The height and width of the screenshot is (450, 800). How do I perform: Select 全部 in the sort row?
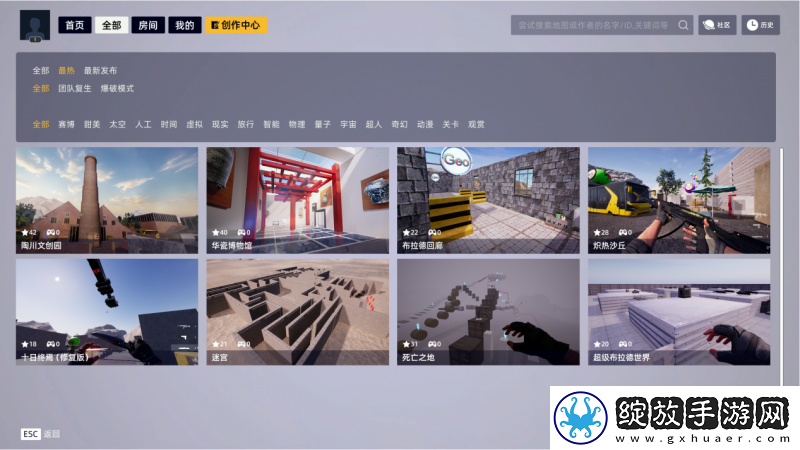[41, 70]
